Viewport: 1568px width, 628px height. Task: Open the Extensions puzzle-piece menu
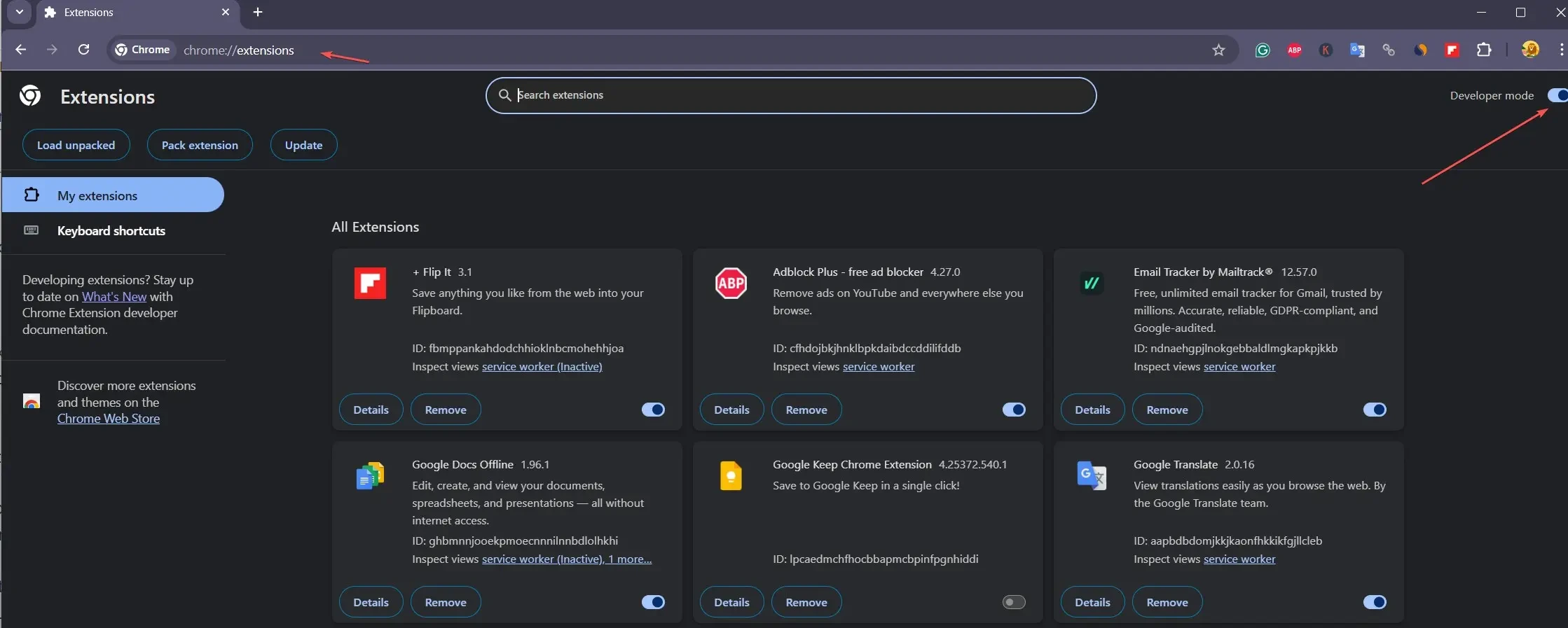[x=1483, y=50]
